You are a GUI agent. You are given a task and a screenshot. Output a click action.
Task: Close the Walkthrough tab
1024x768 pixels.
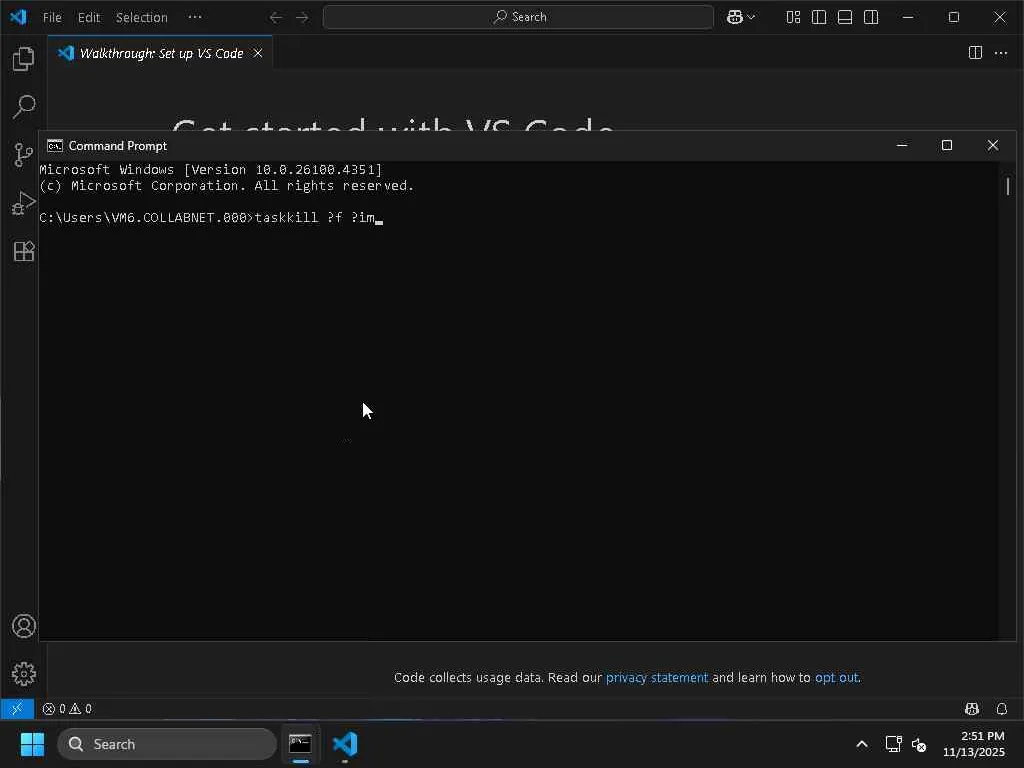point(258,53)
